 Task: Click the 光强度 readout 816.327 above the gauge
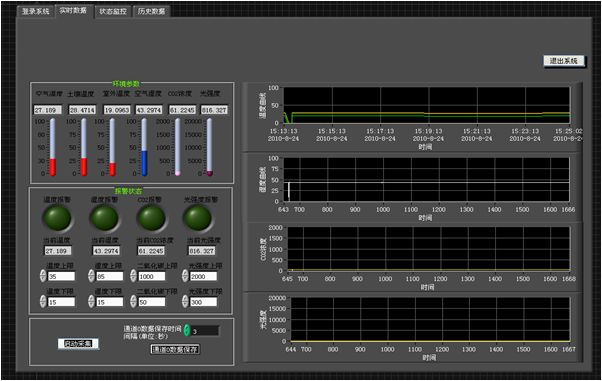214,110
